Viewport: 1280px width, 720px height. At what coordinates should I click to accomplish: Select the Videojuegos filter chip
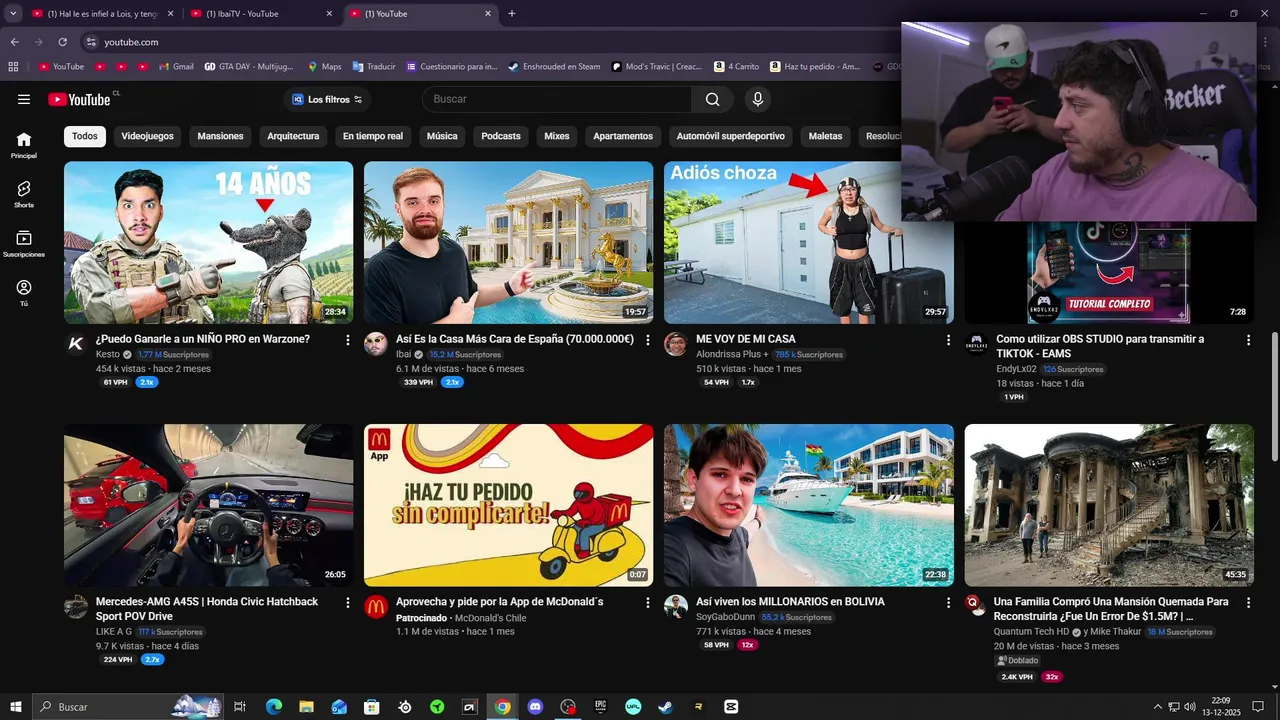[x=147, y=136]
